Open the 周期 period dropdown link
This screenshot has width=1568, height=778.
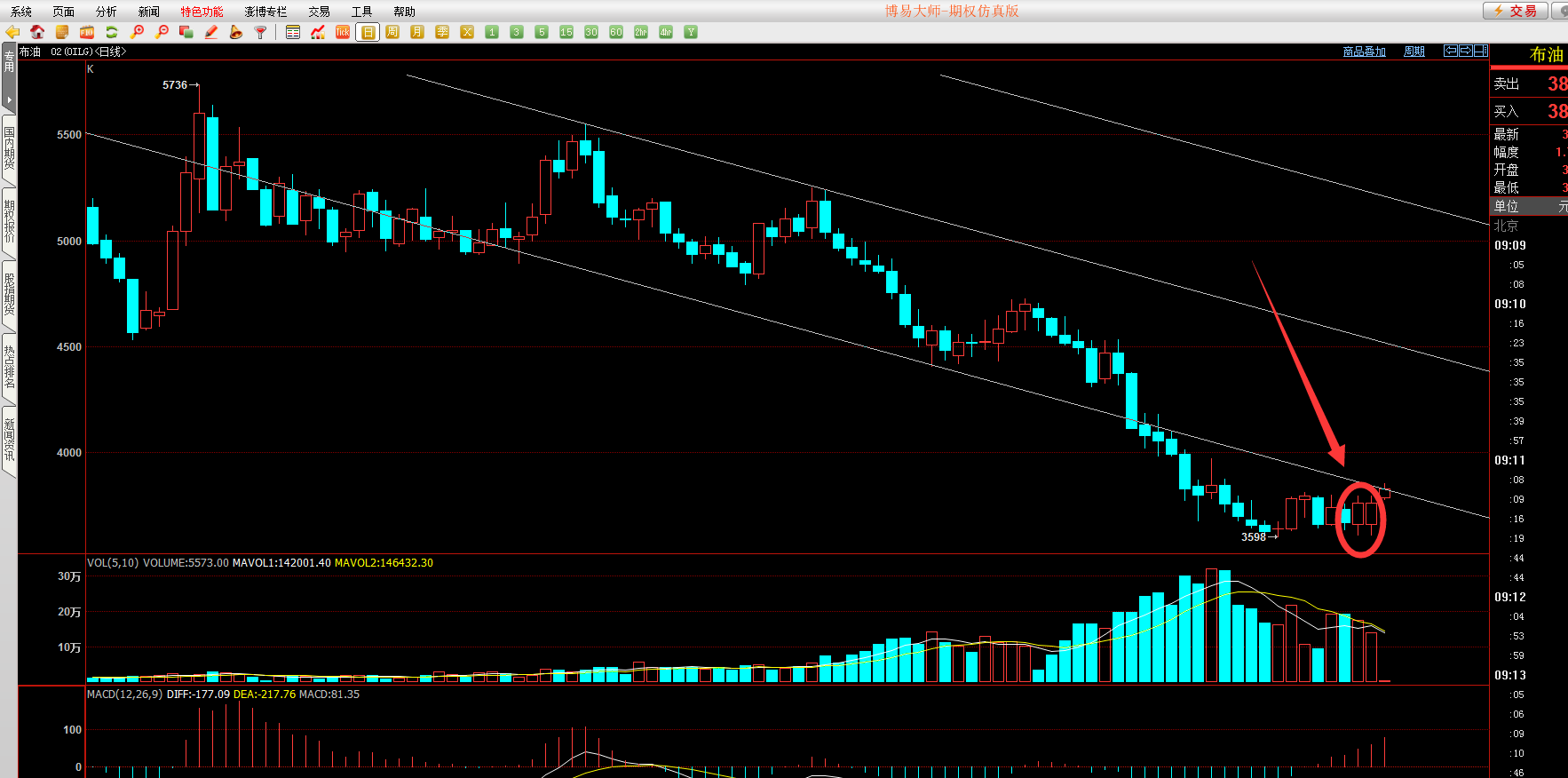click(1414, 52)
